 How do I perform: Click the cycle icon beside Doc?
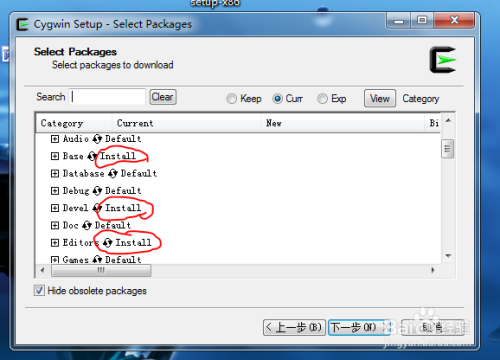coord(87,225)
